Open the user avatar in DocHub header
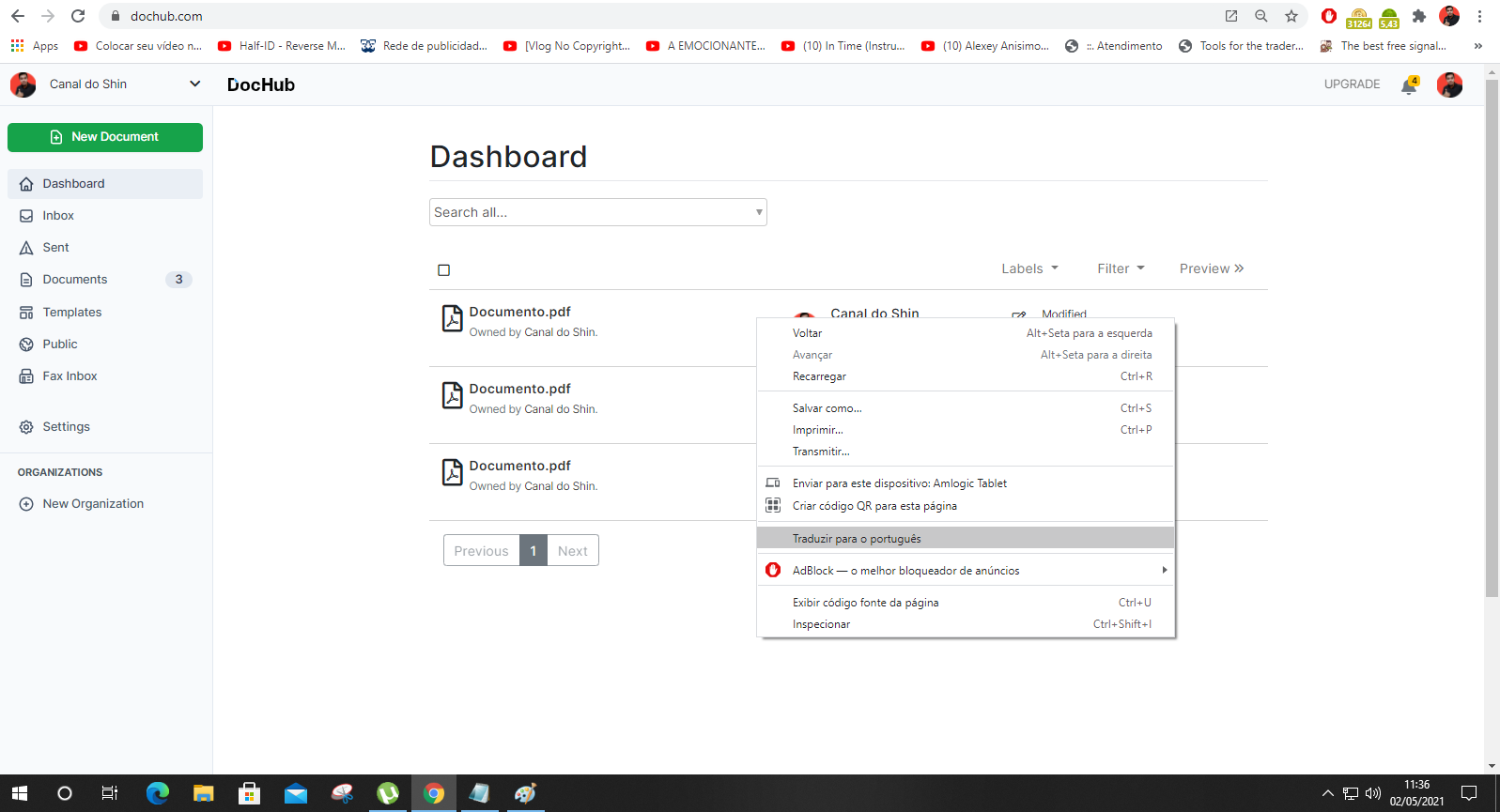Screen dimensions: 1500x812 (1449, 84)
